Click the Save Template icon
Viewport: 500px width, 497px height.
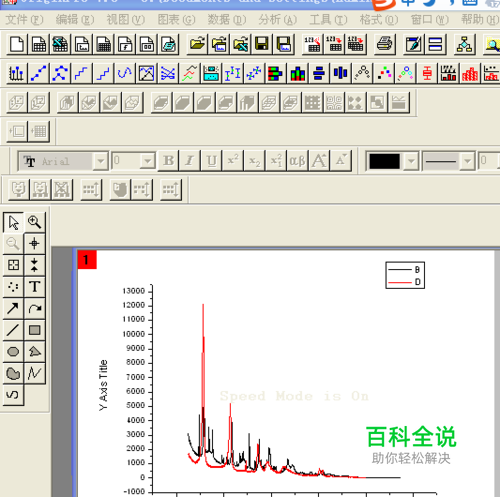pos(284,44)
